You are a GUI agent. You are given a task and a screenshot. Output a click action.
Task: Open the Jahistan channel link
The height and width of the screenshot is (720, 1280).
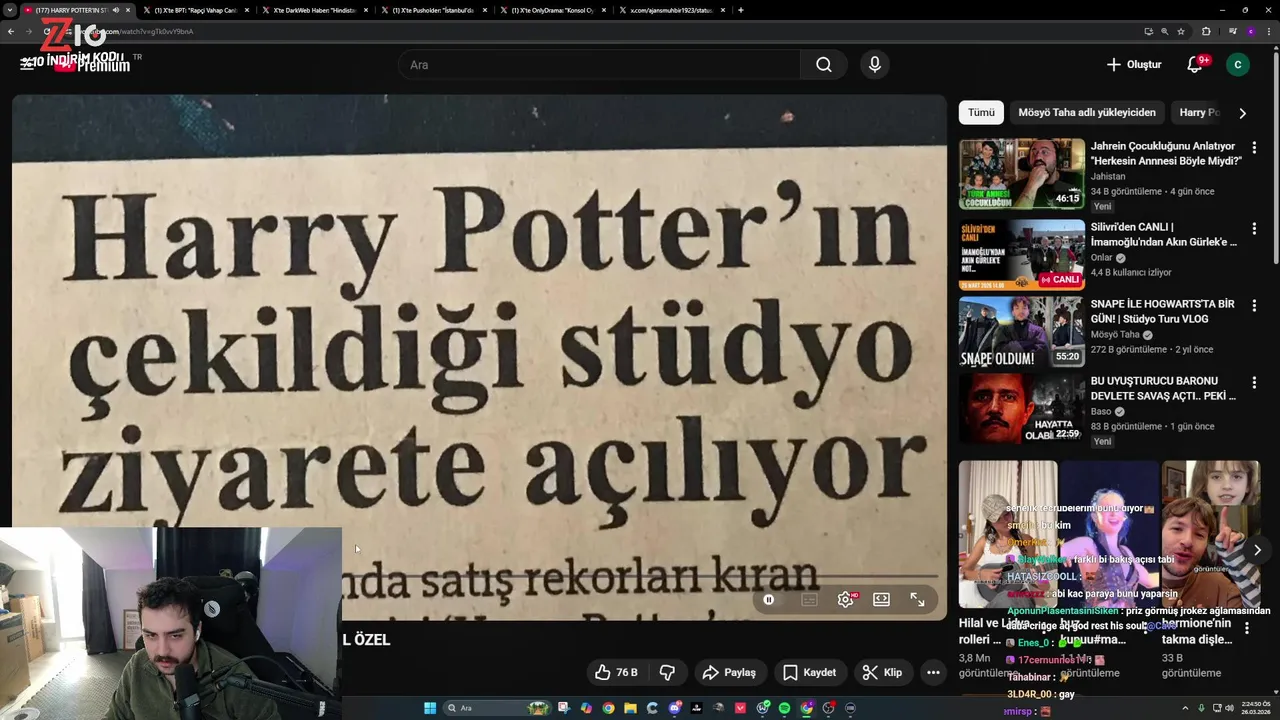[x=1108, y=176]
